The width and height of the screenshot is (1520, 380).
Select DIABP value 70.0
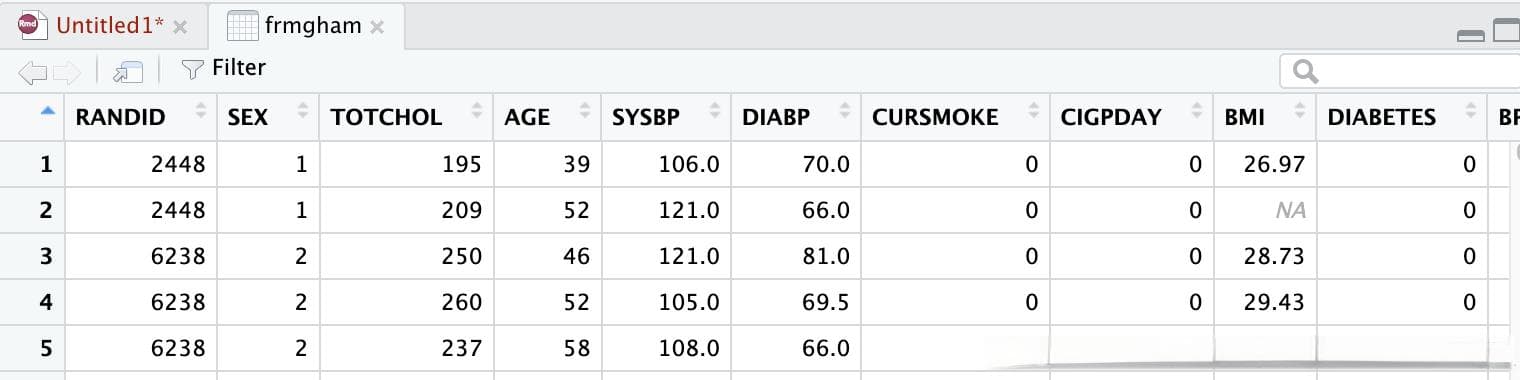(826, 164)
